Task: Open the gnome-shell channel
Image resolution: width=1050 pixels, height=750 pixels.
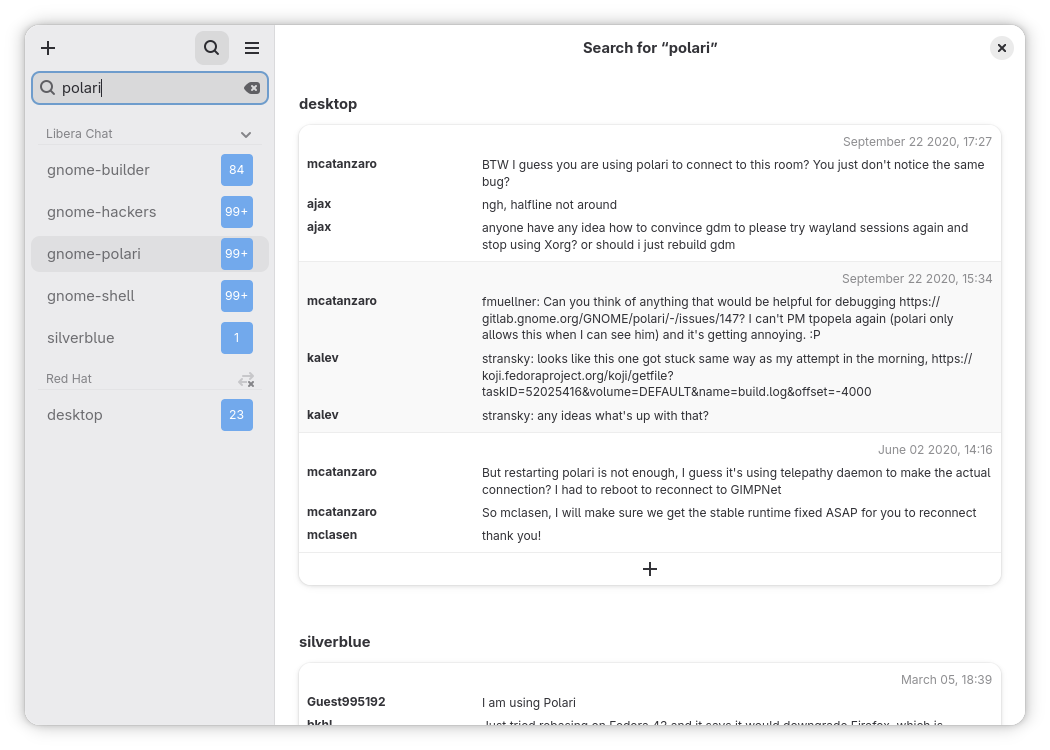Action: [90, 296]
